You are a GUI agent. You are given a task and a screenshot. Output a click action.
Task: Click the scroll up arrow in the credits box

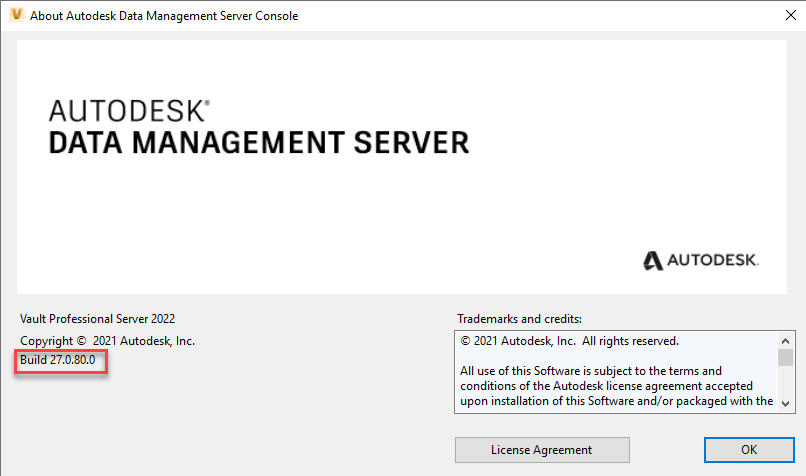click(x=785, y=339)
